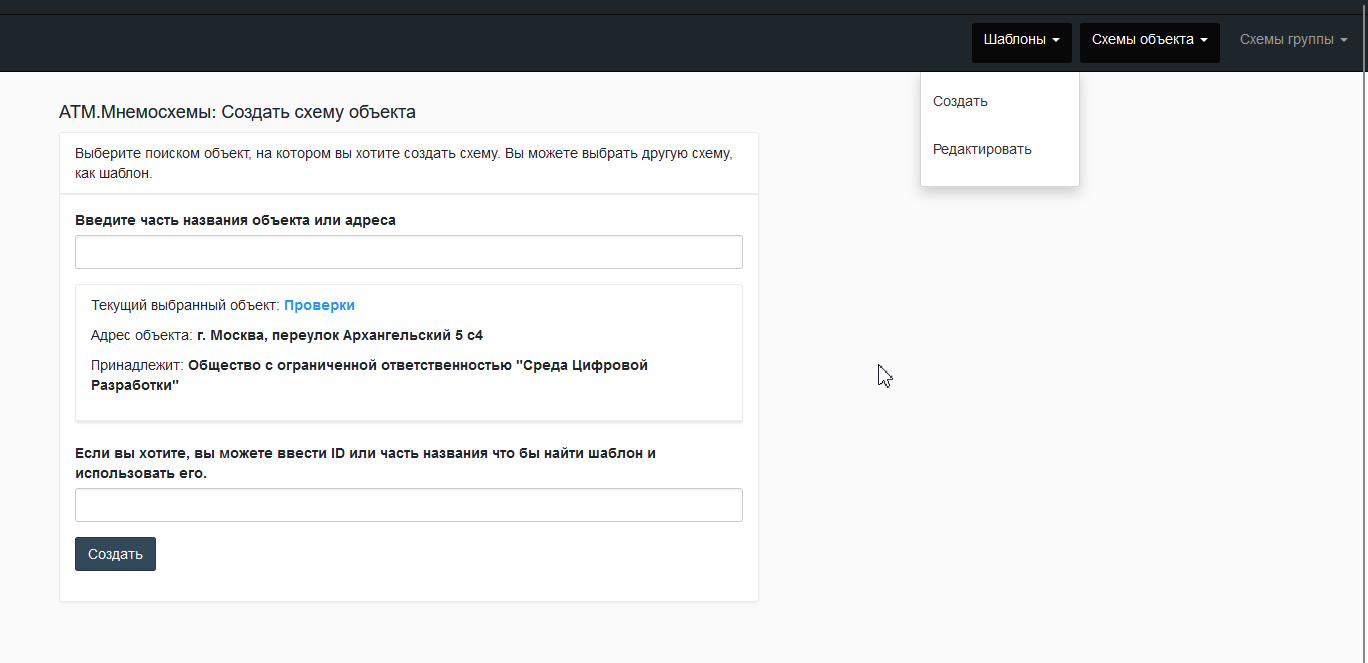Click the owner organization name Среда Цифровой Разработки
Viewport: 1368px width, 663px height.
(x=418, y=366)
